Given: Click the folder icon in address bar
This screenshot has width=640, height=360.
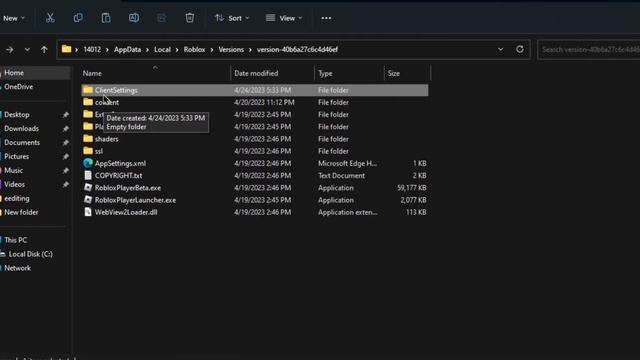Looking at the screenshot, I should tap(67, 49).
